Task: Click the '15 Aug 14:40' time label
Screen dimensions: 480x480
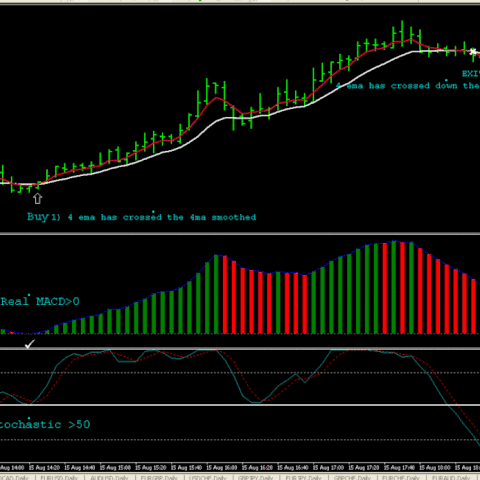Action: (x=80, y=468)
